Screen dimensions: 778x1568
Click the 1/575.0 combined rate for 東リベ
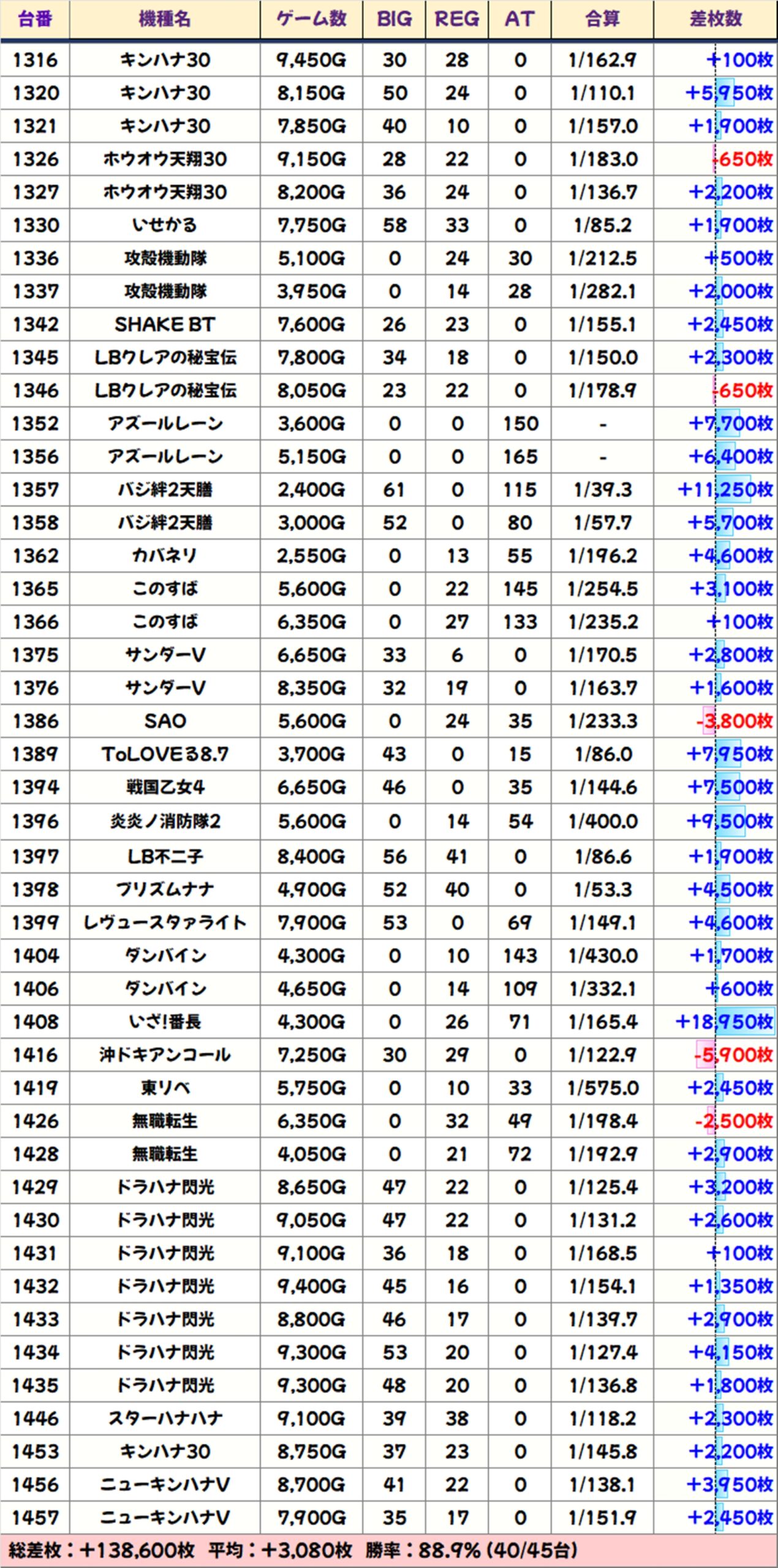(603, 1088)
